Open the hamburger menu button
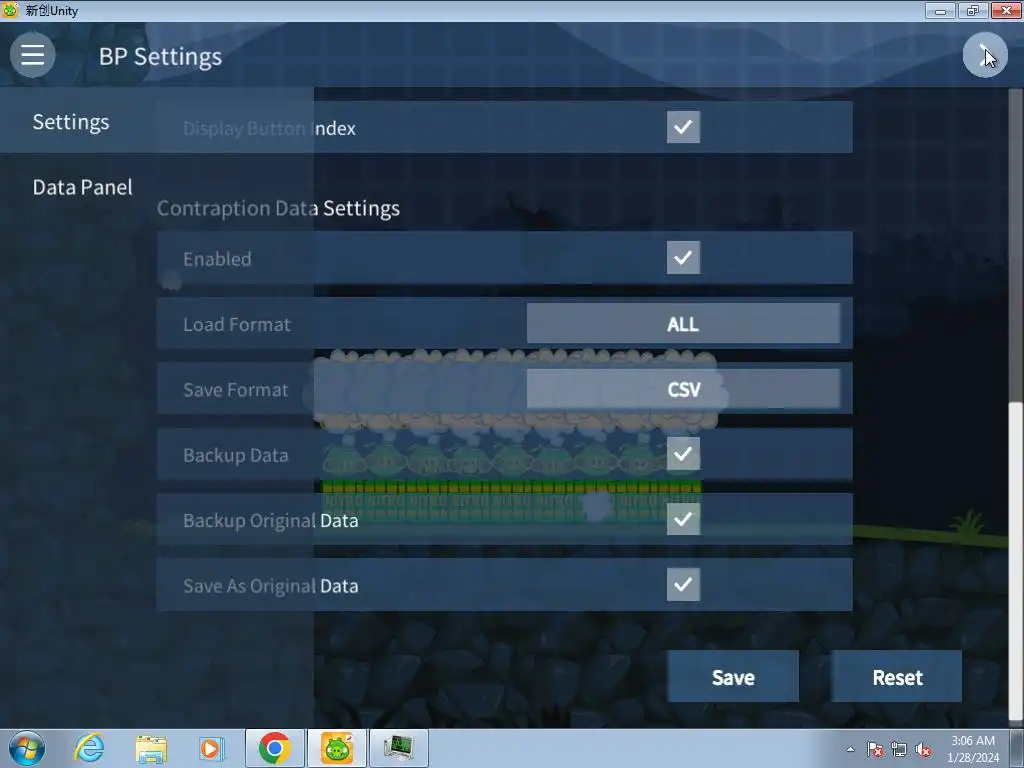 pyautogui.click(x=32, y=55)
